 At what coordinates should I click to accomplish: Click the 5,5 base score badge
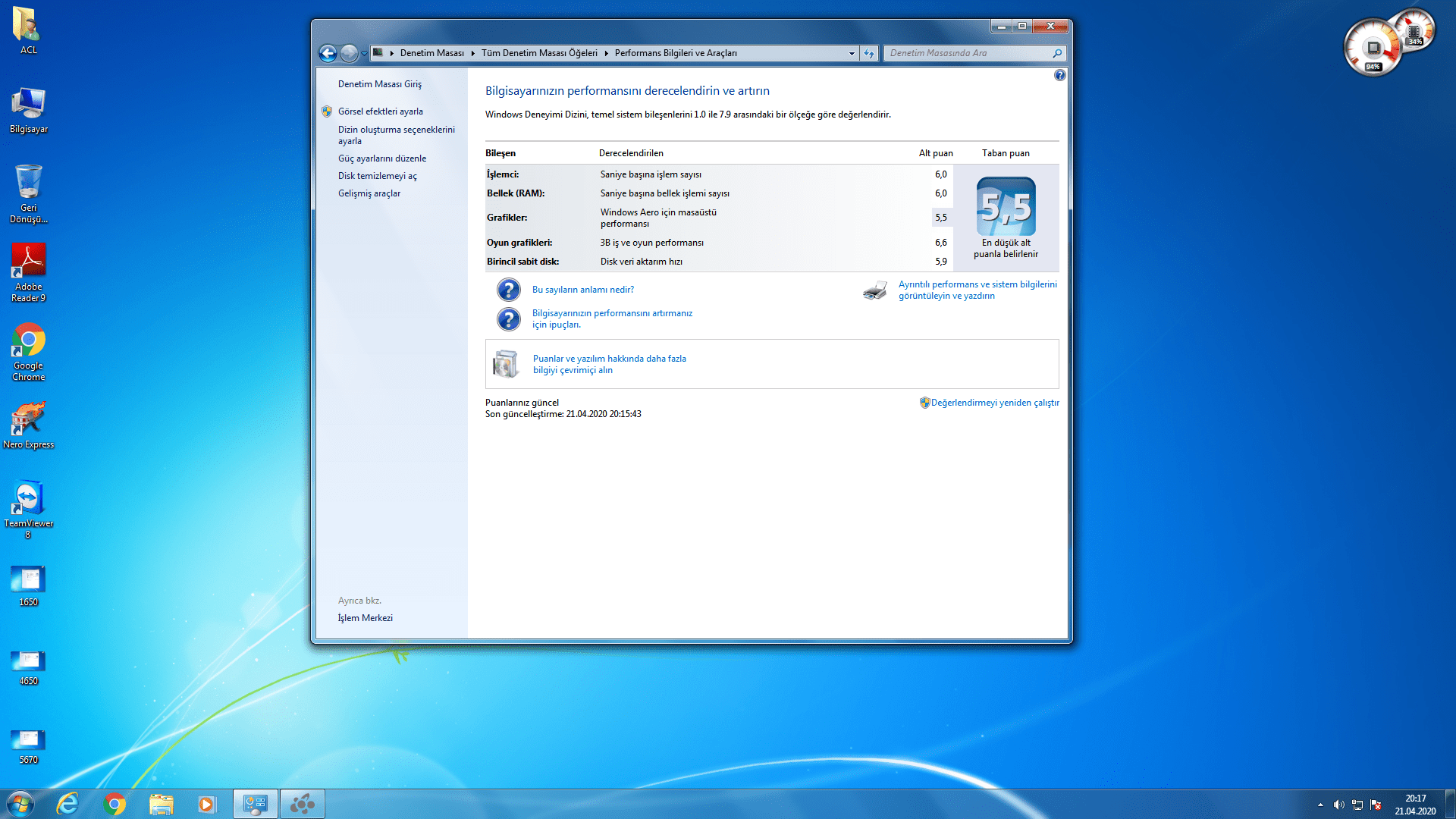pos(1006,206)
